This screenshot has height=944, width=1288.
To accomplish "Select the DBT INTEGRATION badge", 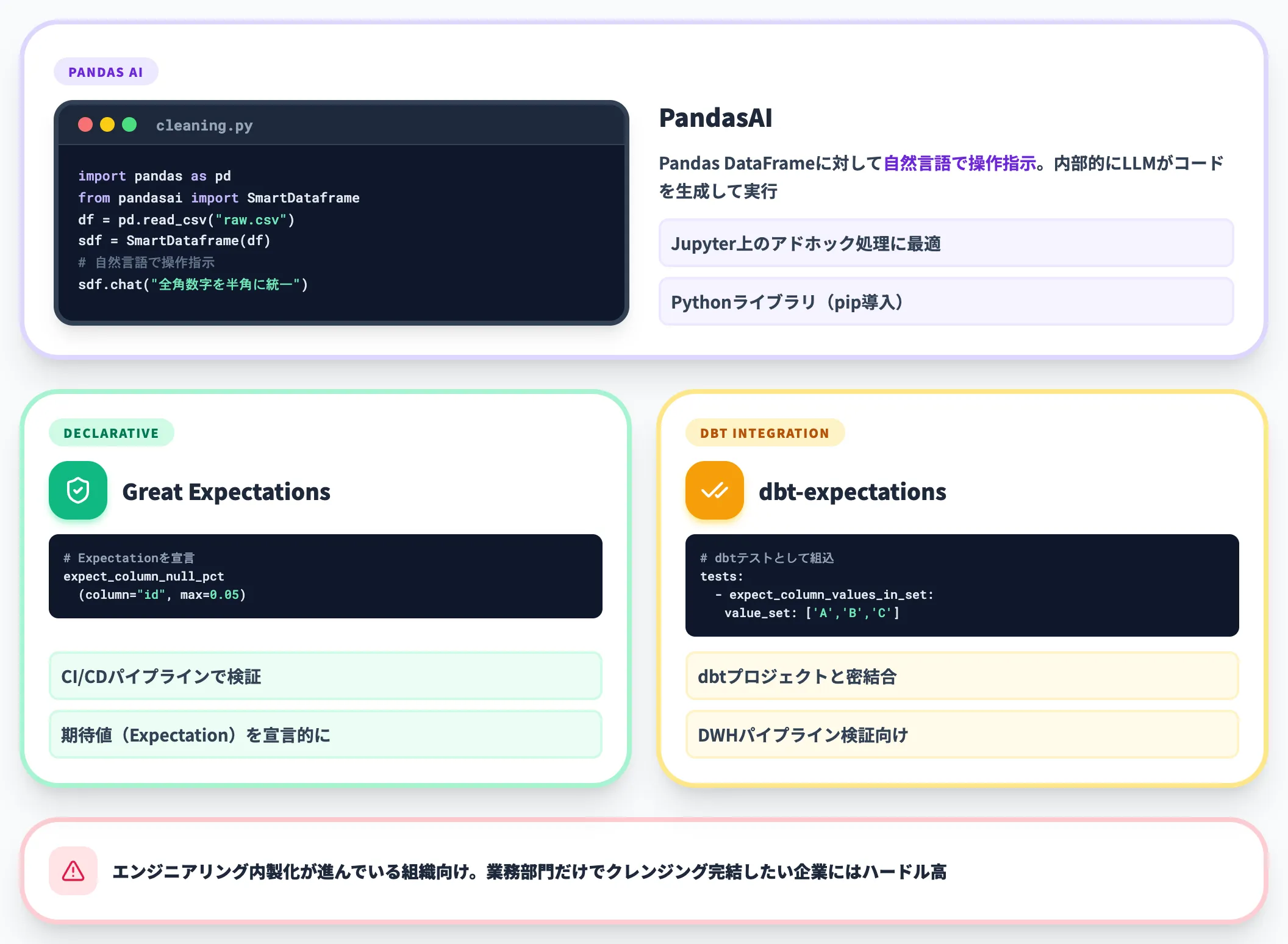I will tap(765, 433).
